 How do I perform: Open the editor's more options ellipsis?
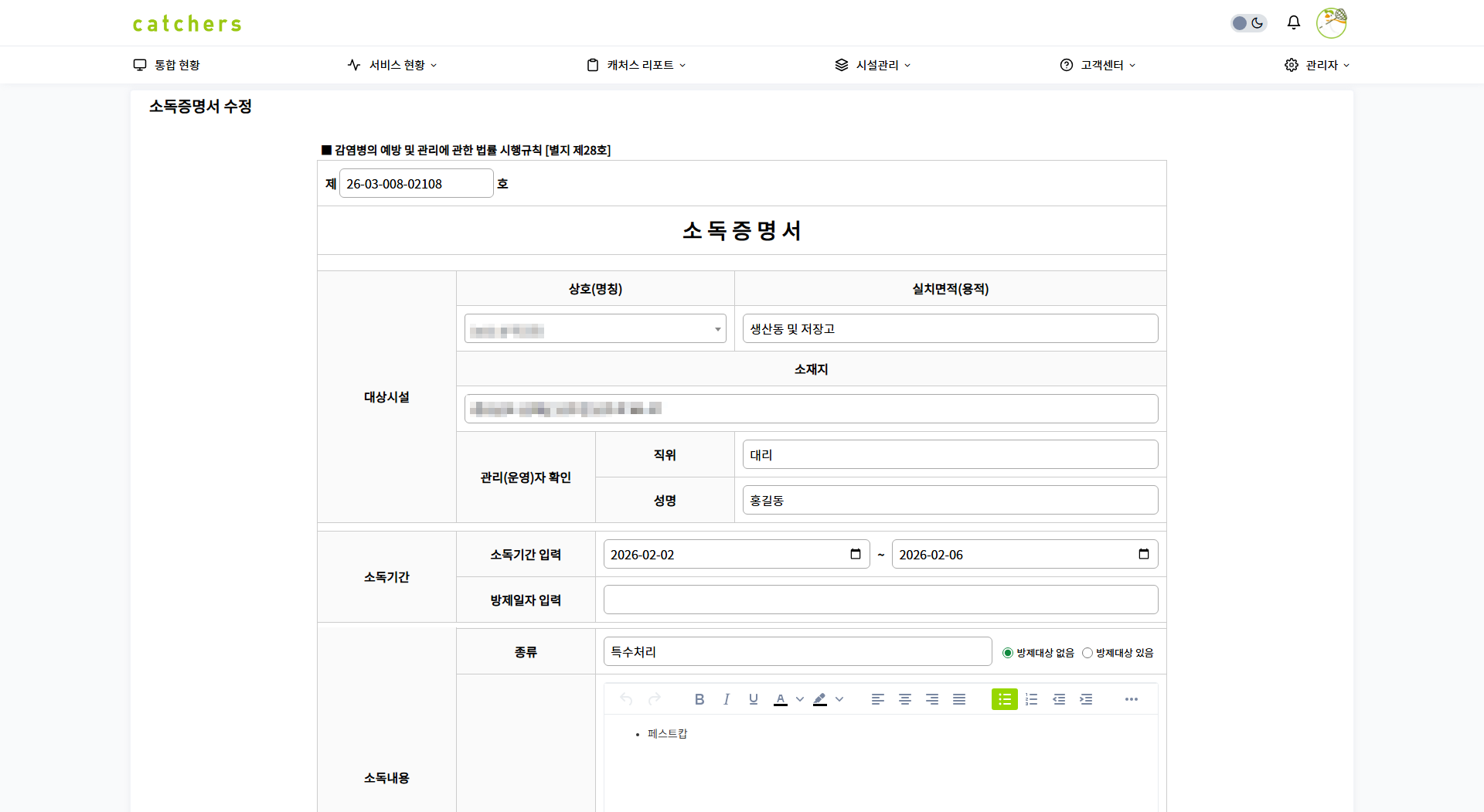(x=1132, y=699)
